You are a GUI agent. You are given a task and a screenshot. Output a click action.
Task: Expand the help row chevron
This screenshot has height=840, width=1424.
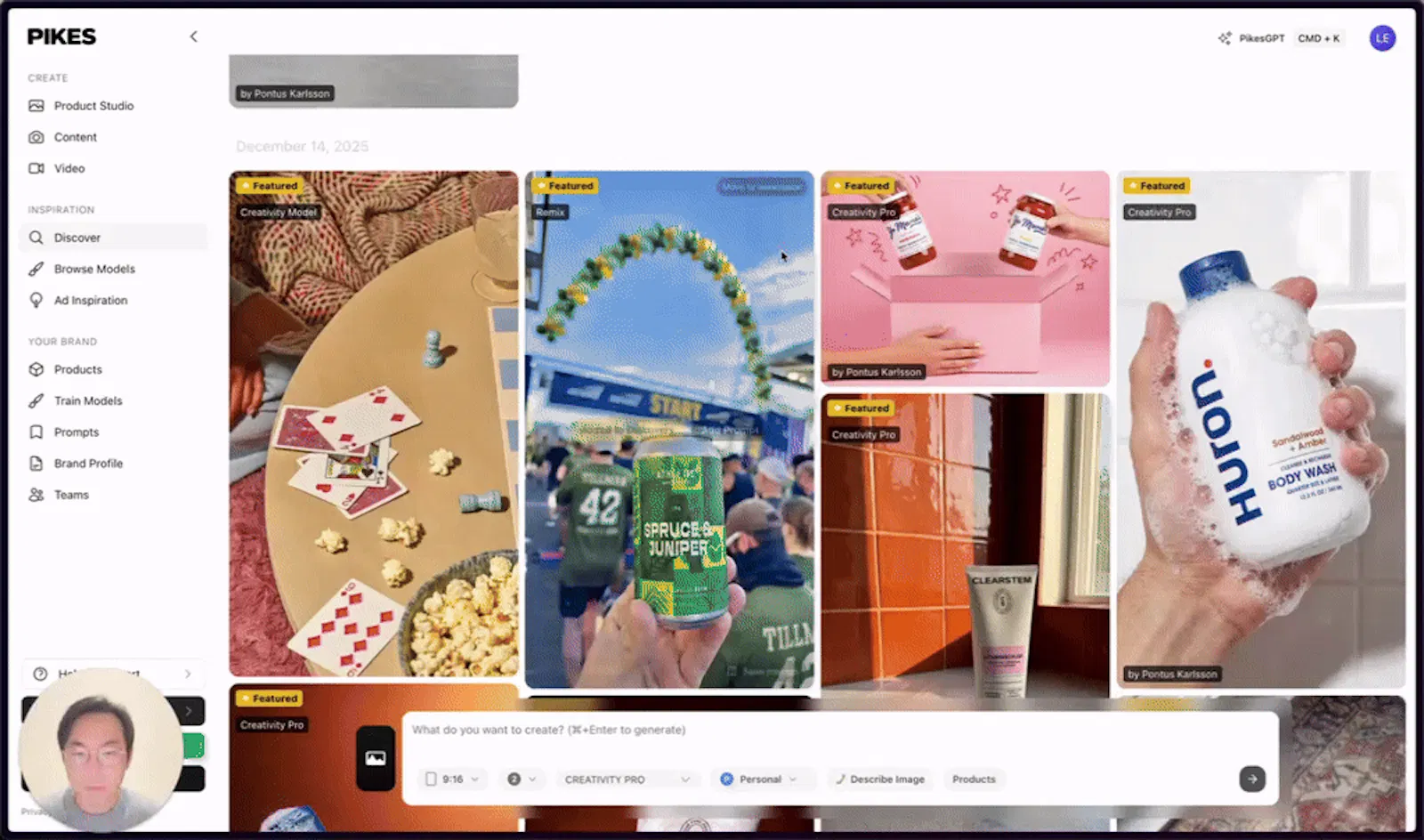click(x=188, y=674)
